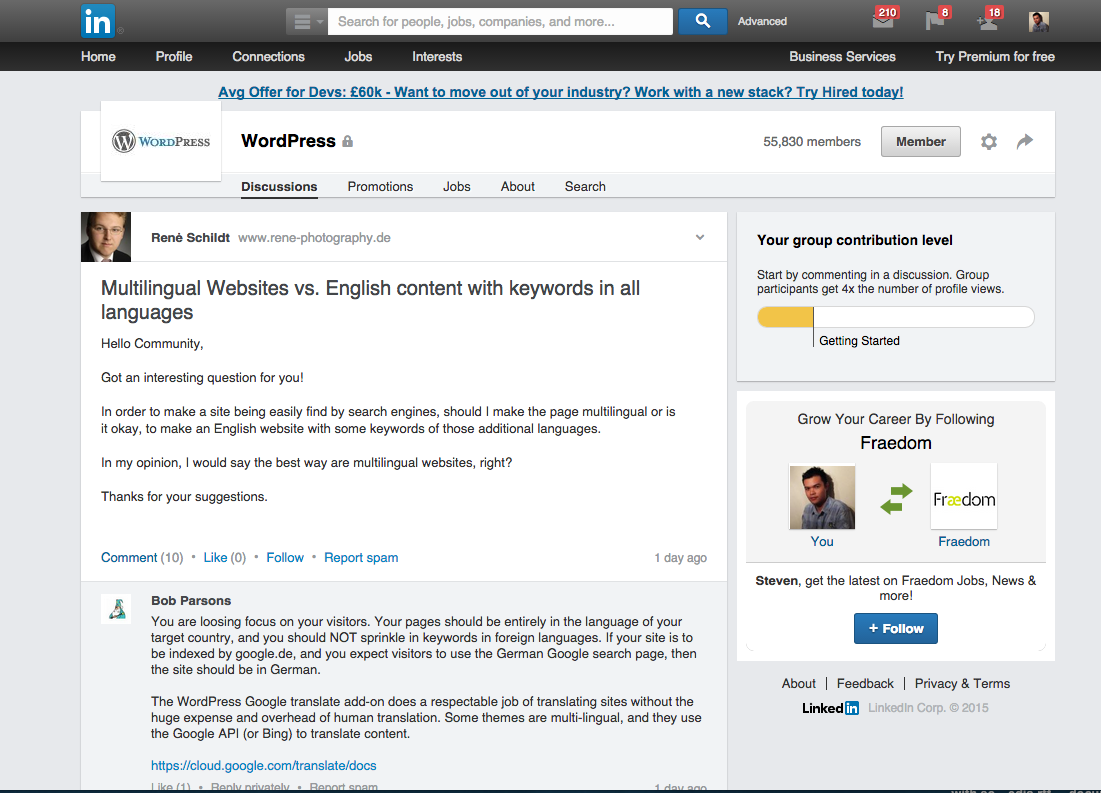Screen dimensions: 1101x793
Task: Click the footer LinkedIn logo
Action: click(831, 708)
